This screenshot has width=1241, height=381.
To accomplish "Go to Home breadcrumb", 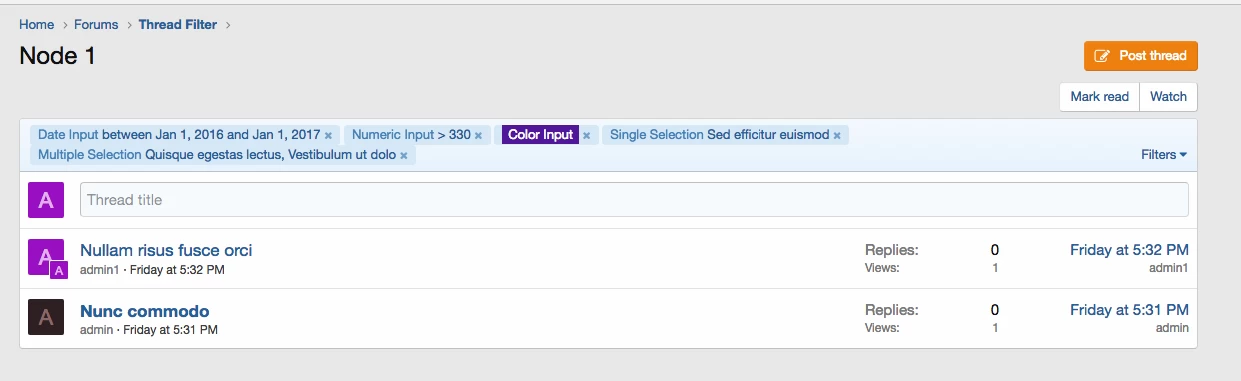I will 37,24.
